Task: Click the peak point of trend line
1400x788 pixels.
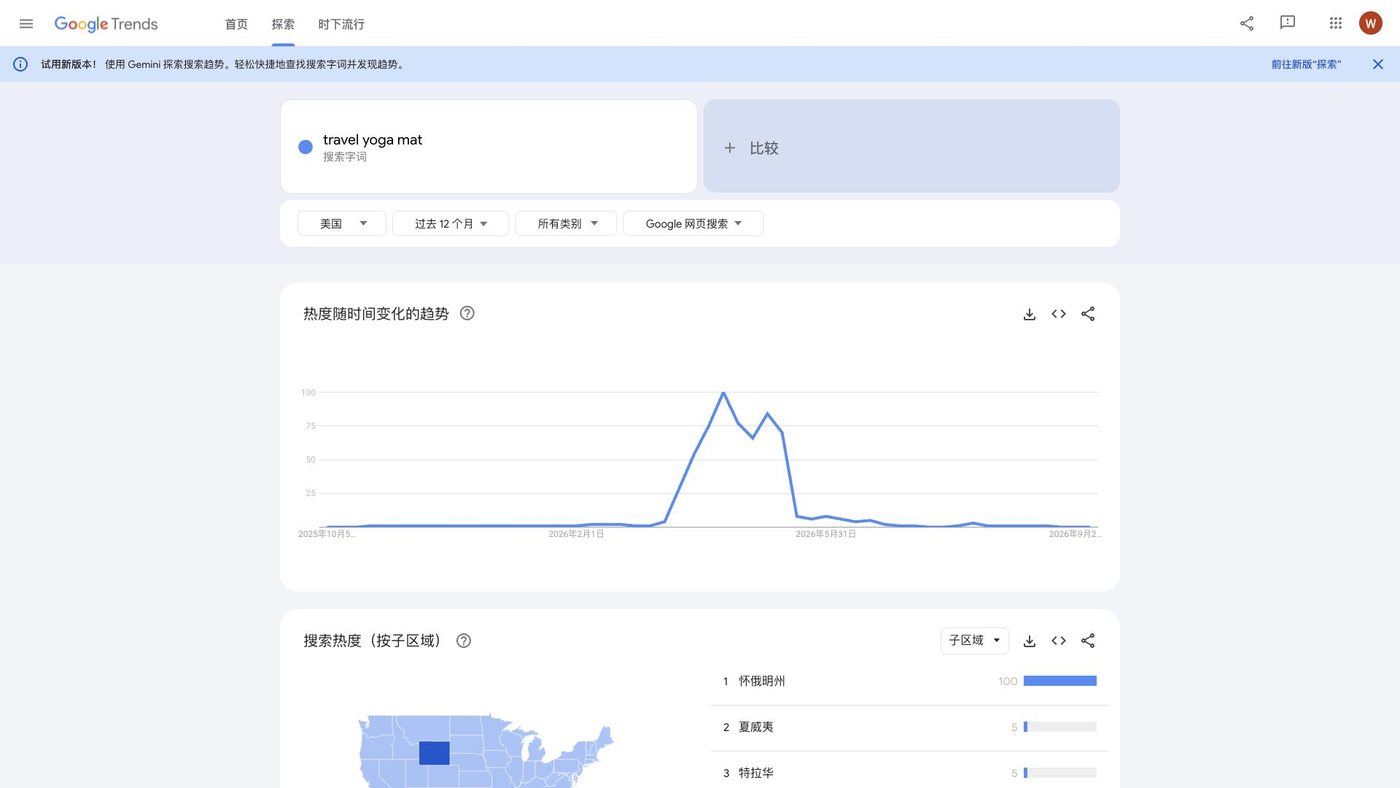Action: [723, 393]
